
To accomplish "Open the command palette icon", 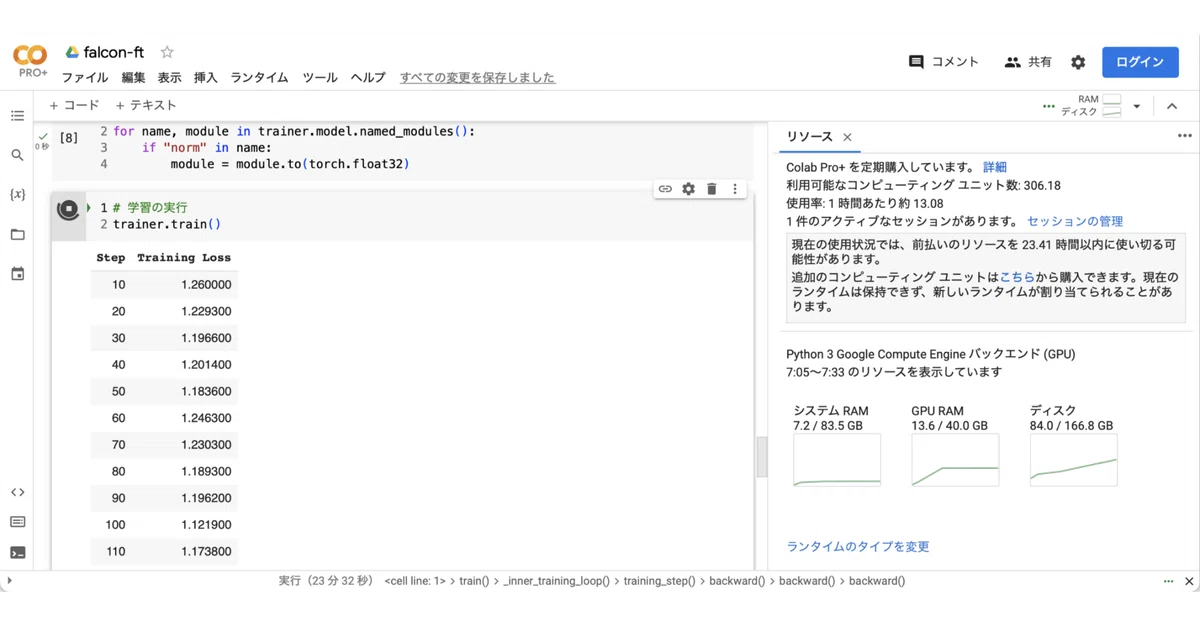I will pyautogui.click(x=17, y=522).
